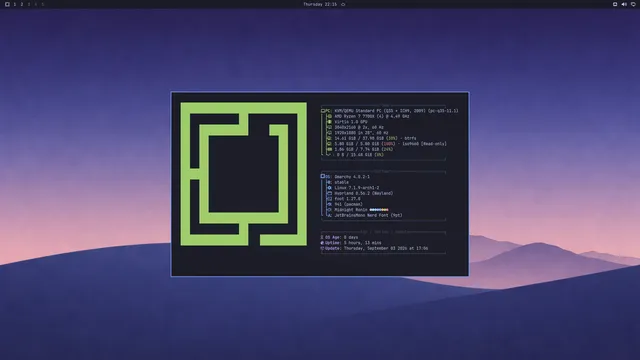Click the GPU icon beside Virtio 1.0 GPU
Image resolution: width=640 pixels, height=360 pixels.
coord(329,122)
